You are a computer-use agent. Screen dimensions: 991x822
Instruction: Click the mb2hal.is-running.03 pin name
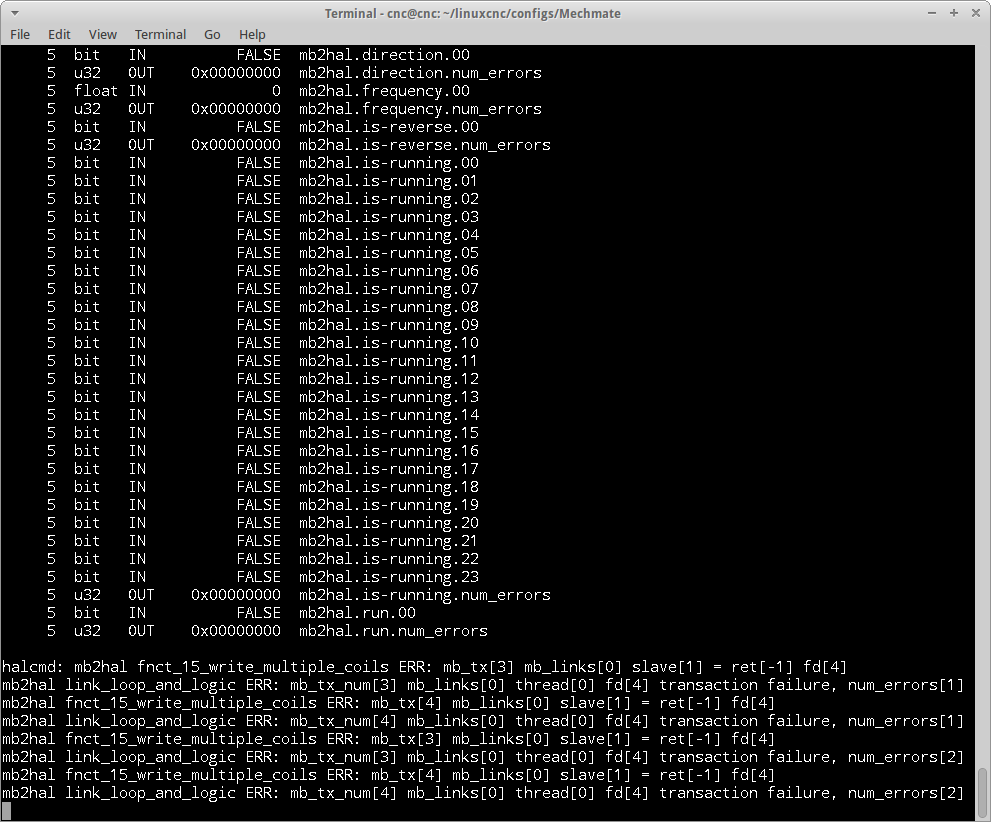pos(389,217)
